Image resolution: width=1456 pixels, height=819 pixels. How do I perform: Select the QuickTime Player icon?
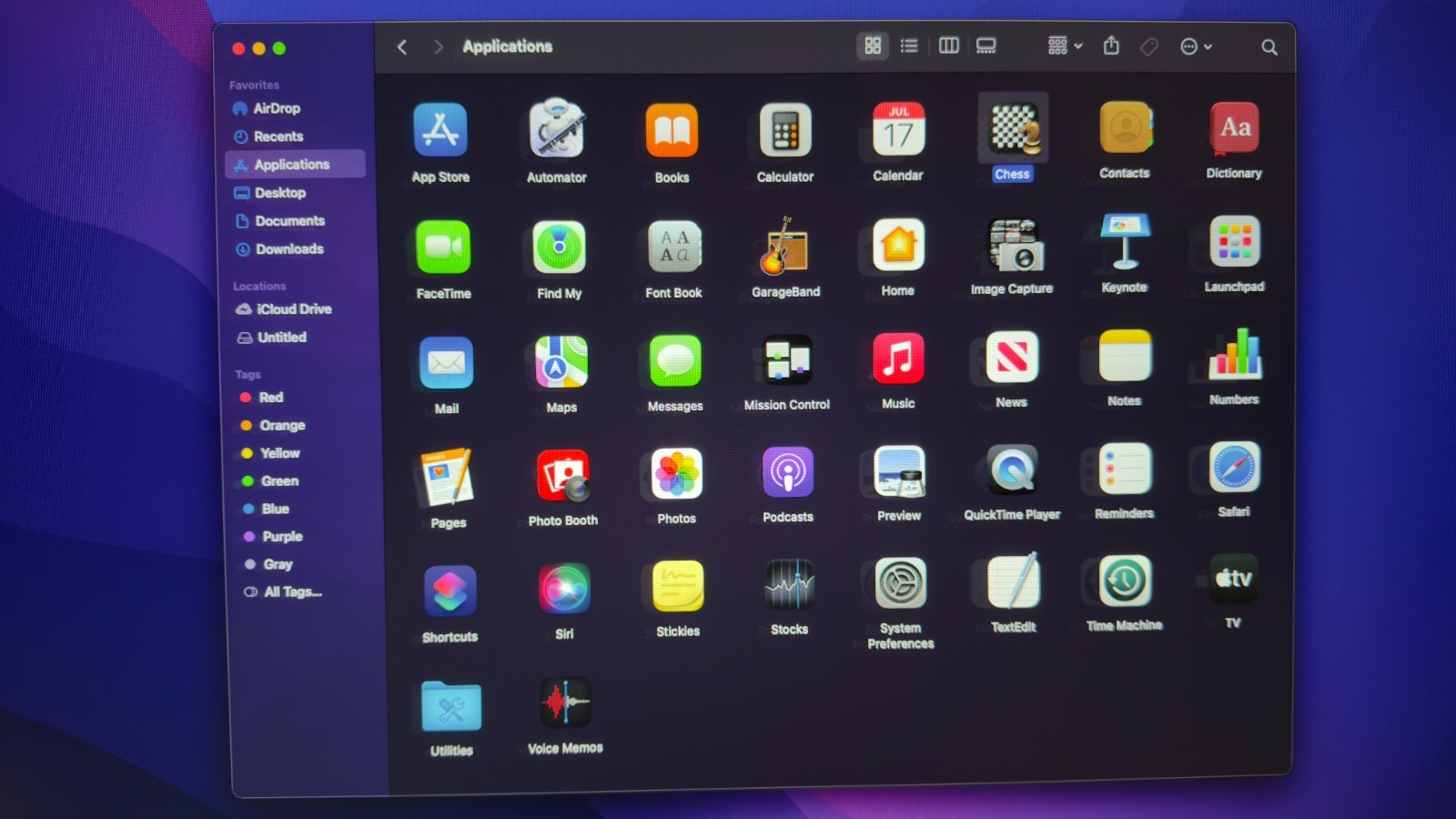(1013, 470)
